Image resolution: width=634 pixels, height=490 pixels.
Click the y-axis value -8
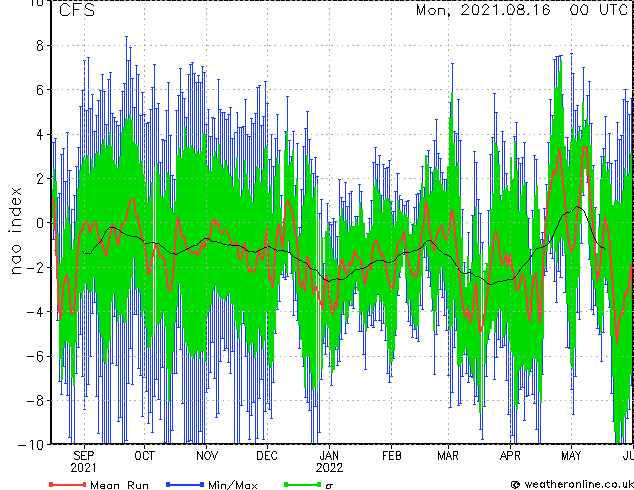[x=35, y=401]
